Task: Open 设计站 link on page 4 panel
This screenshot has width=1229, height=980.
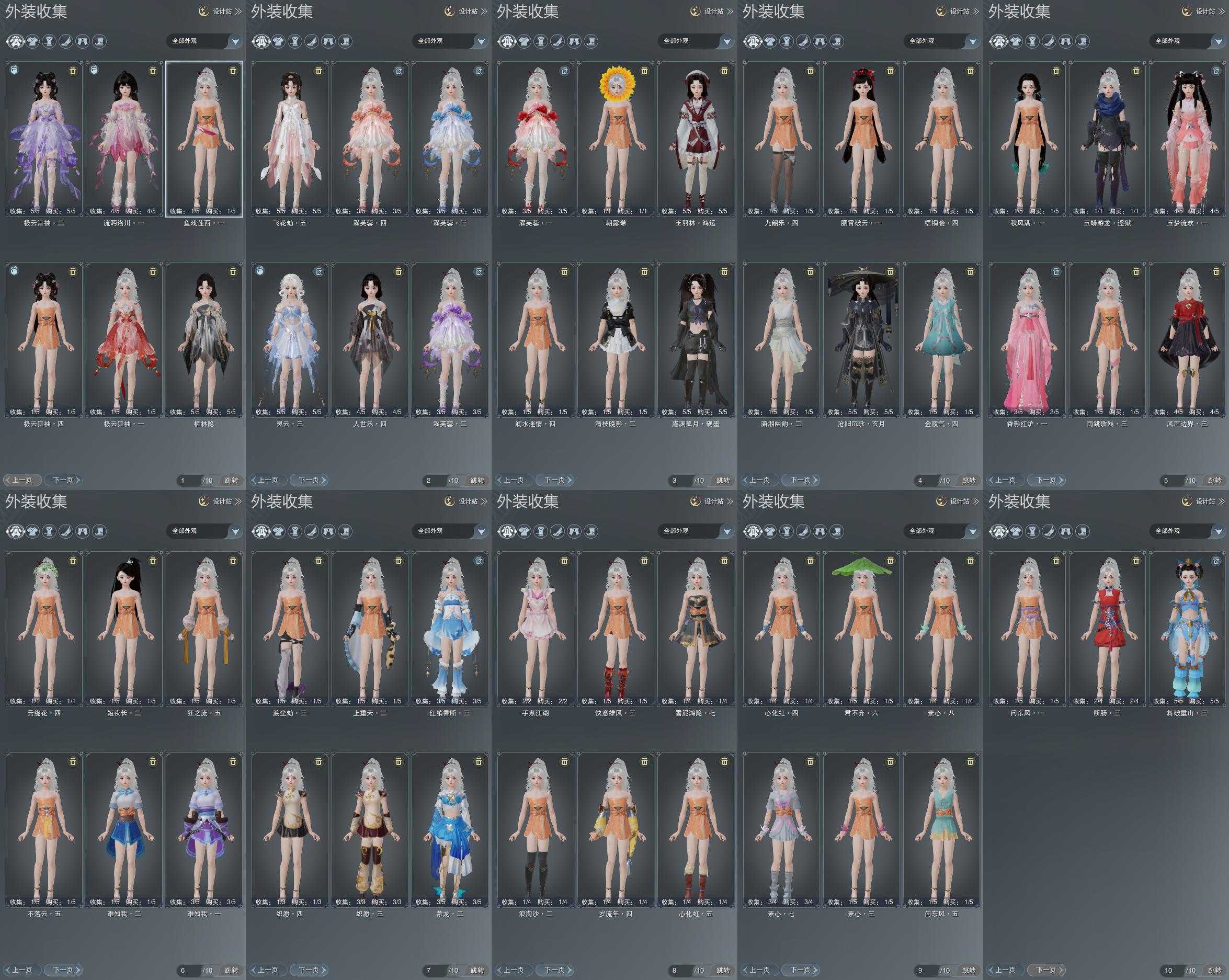Action: (x=960, y=11)
